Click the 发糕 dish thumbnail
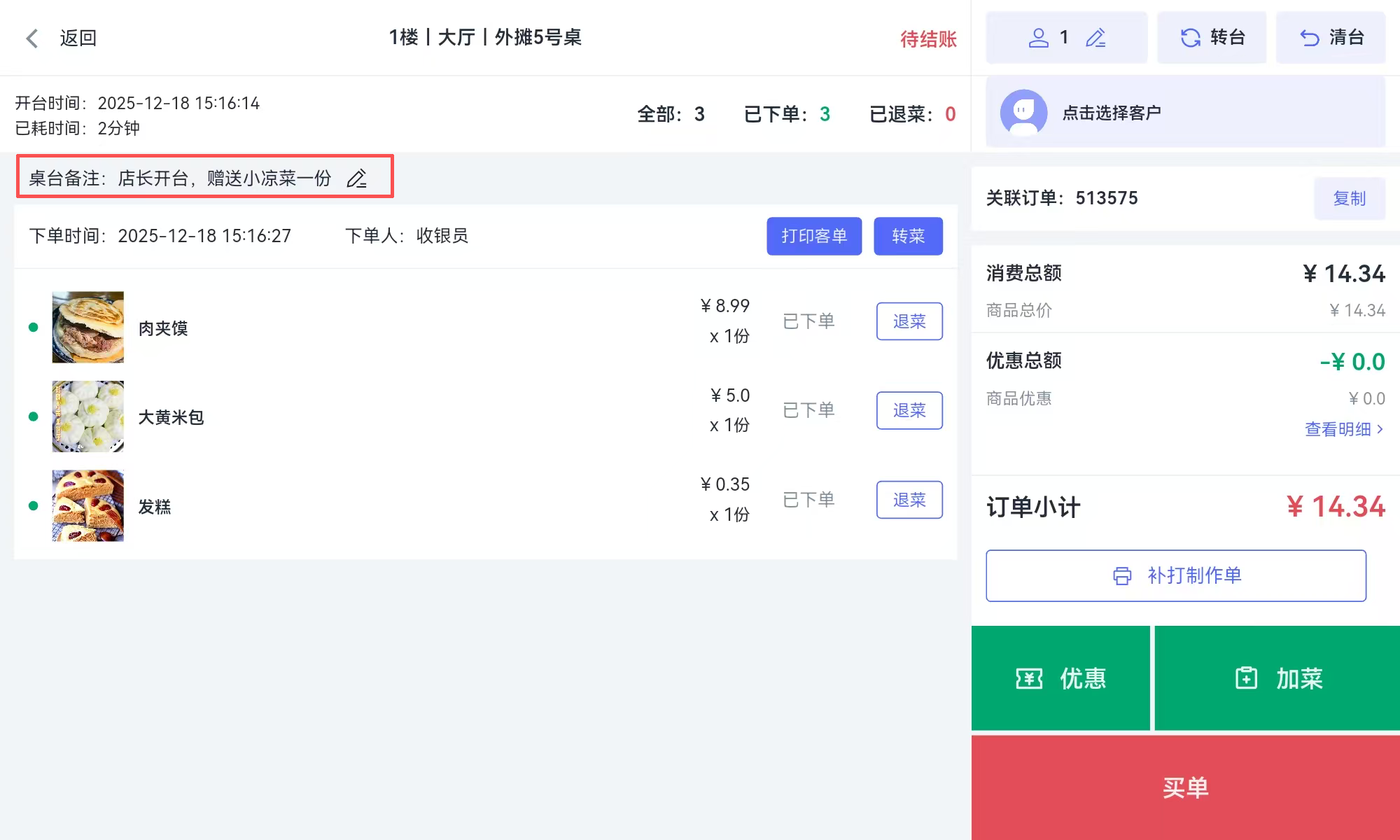This screenshot has height=840, width=1400. pyautogui.click(x=88, y=505)
